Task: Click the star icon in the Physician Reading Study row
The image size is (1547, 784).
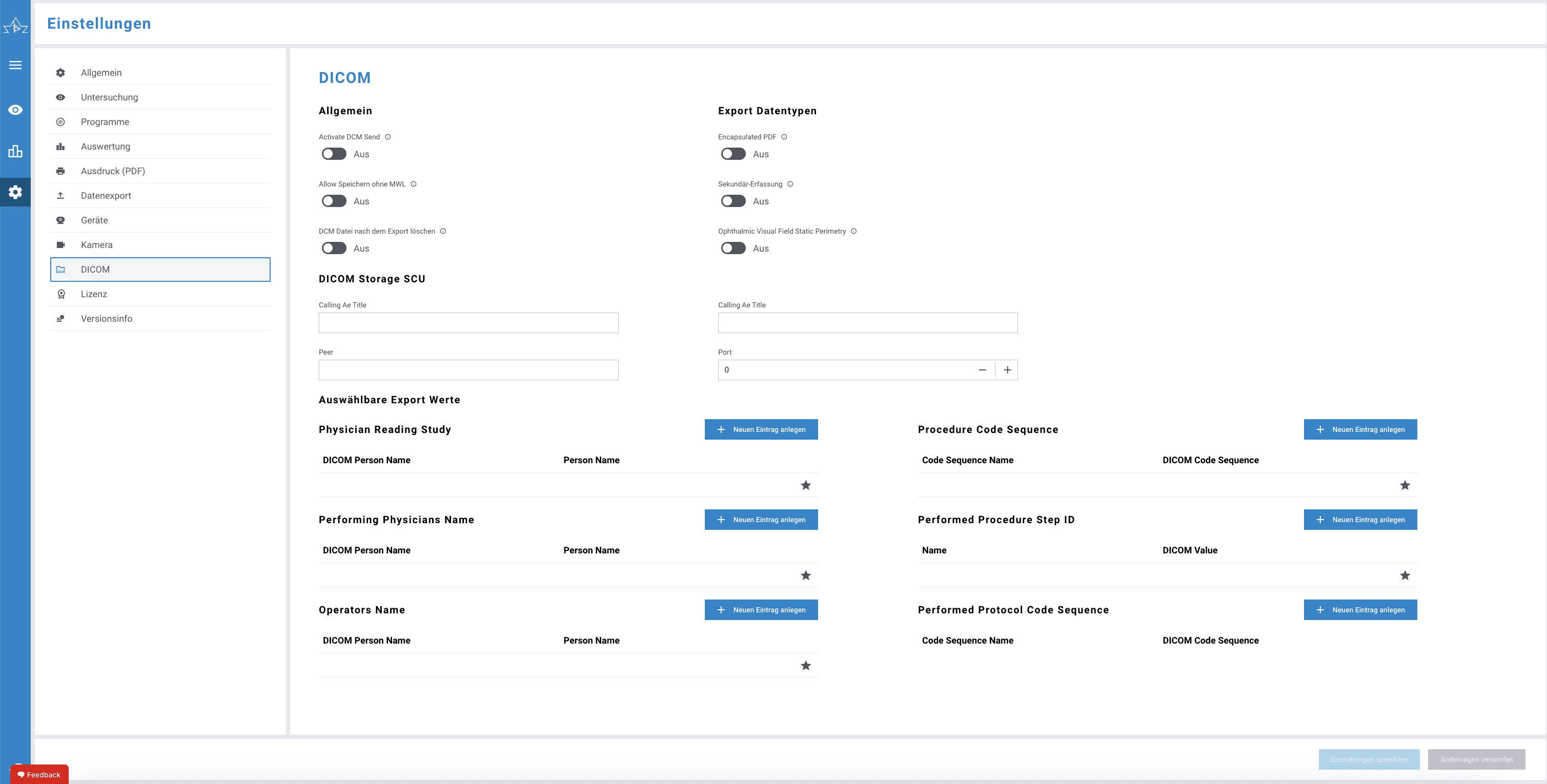Action: (x=805, y=485)
